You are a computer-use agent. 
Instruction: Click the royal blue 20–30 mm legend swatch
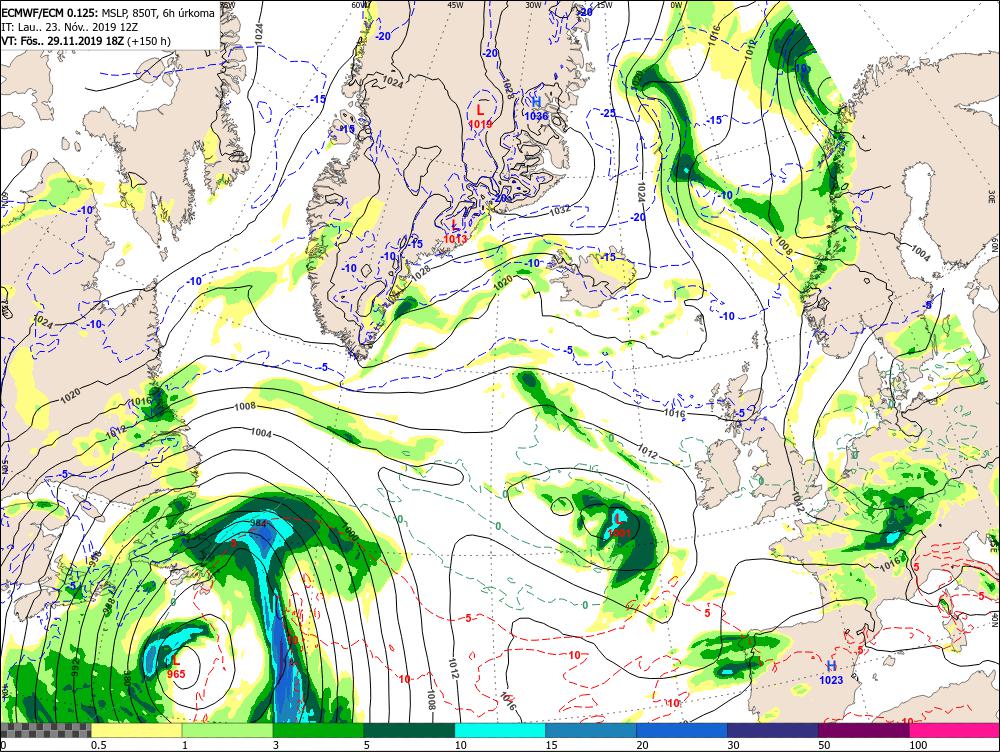pyautogui.click(x=682, y=730)
